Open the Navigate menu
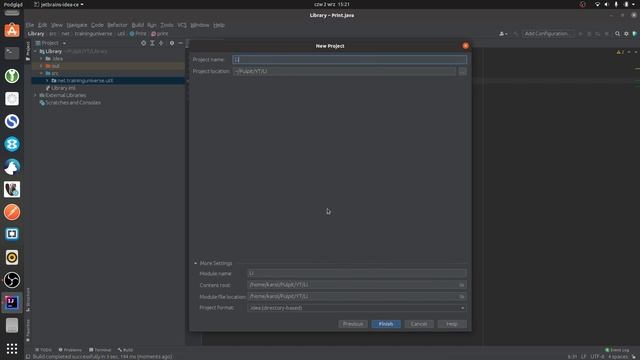This screenshot has height=360, width=640. 77,25
